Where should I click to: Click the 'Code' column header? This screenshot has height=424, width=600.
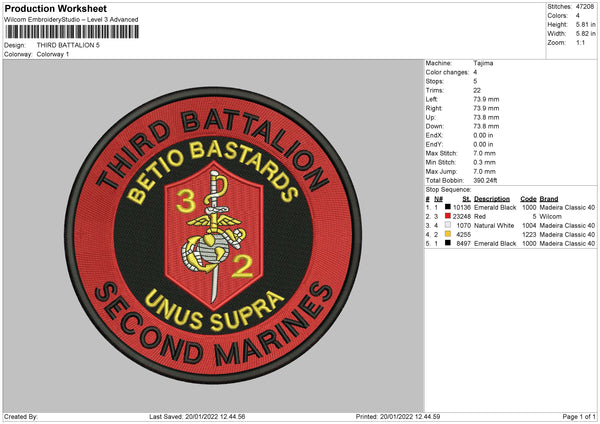coord(528,199)
